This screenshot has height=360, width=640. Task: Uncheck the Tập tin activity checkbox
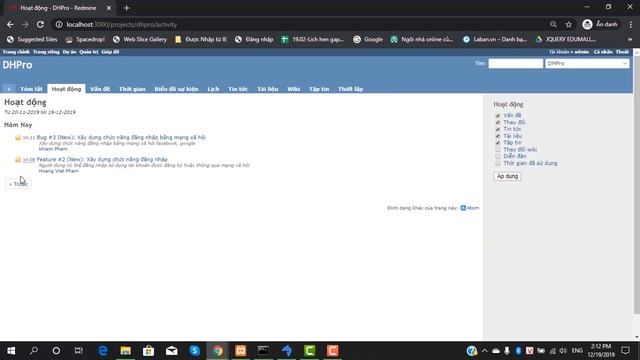[x=498, y=143]
